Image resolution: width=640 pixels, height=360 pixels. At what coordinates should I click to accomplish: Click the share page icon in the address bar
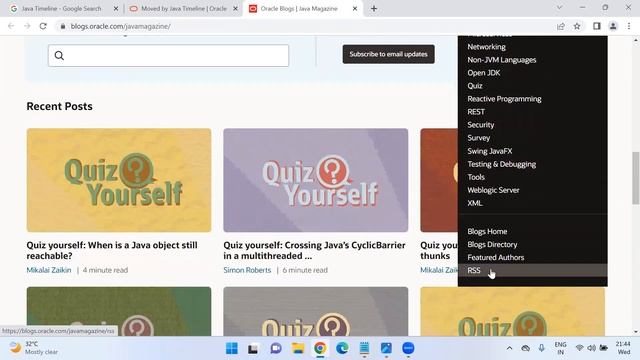[561, 26]
